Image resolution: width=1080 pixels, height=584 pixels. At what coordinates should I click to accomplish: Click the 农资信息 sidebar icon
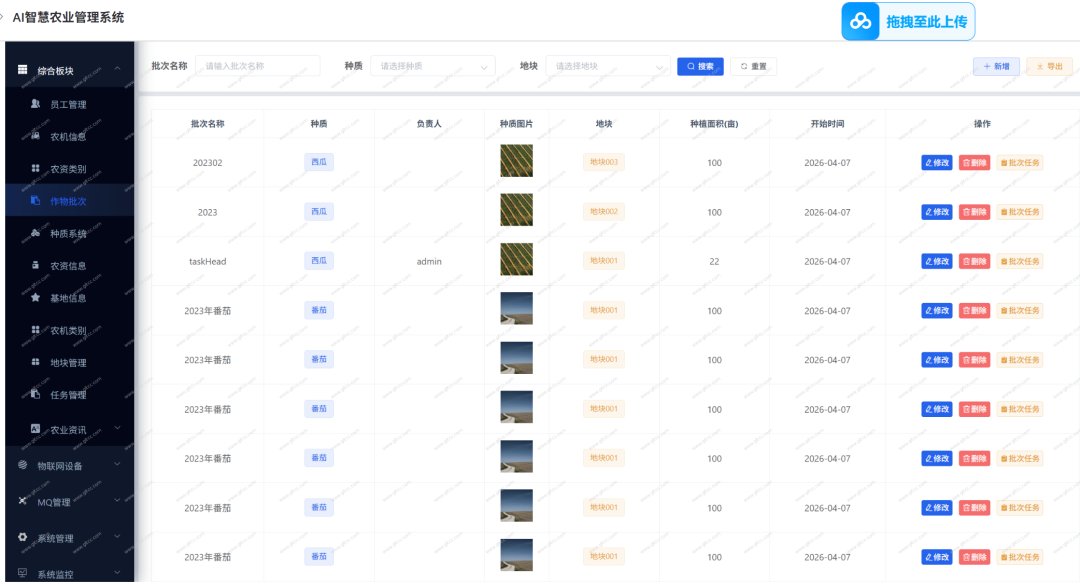click(35, 265)
